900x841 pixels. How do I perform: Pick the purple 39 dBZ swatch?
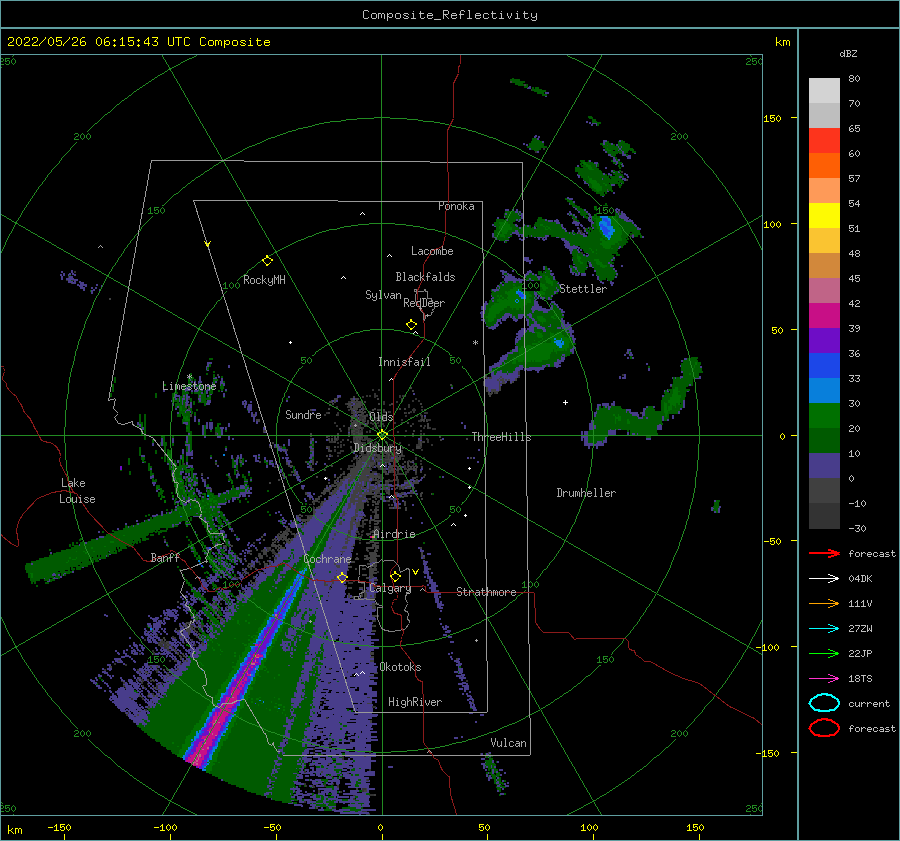pos(824,340)
